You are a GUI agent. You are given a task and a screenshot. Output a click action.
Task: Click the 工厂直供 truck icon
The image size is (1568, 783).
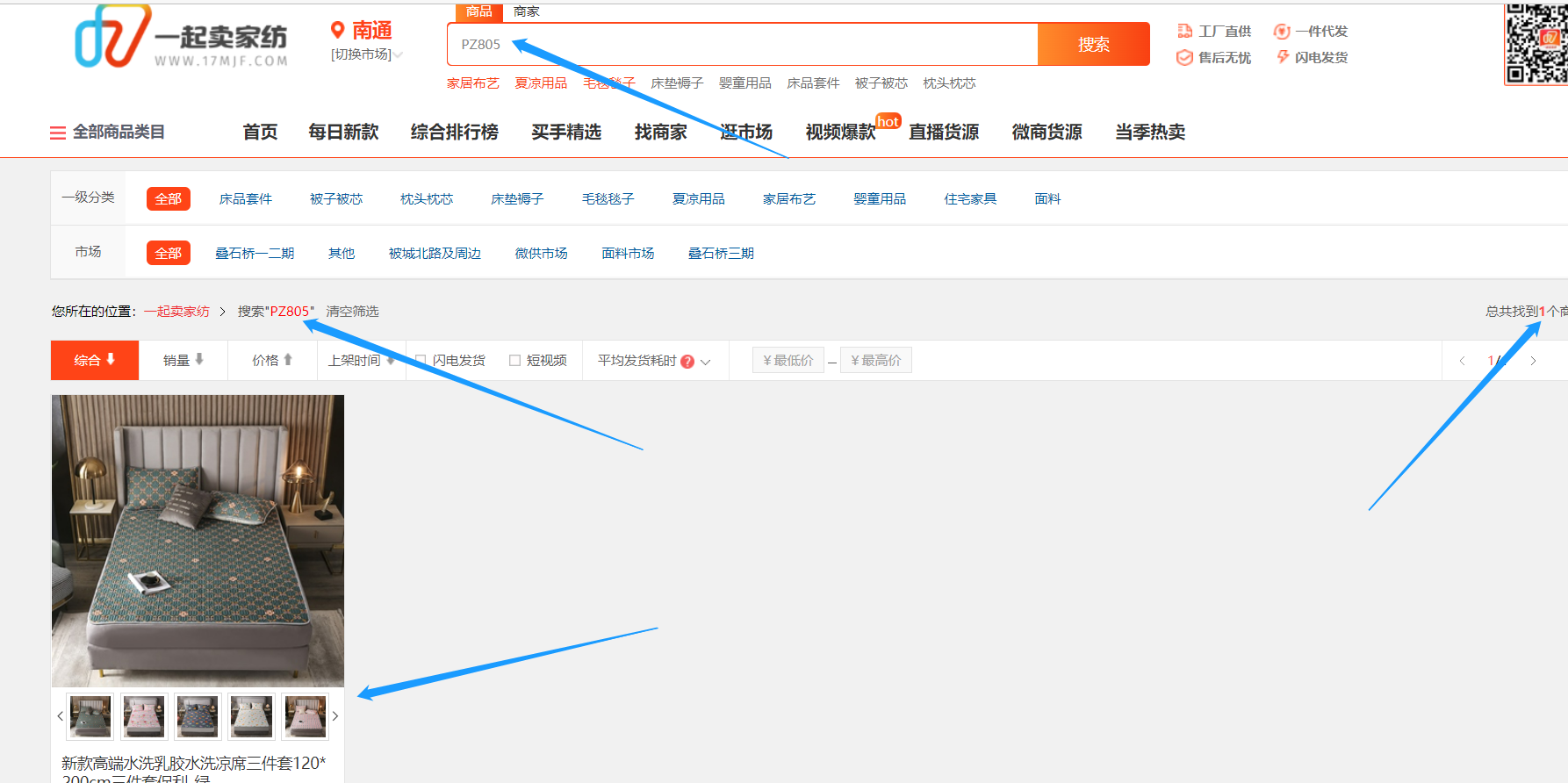click(1184, 32)
